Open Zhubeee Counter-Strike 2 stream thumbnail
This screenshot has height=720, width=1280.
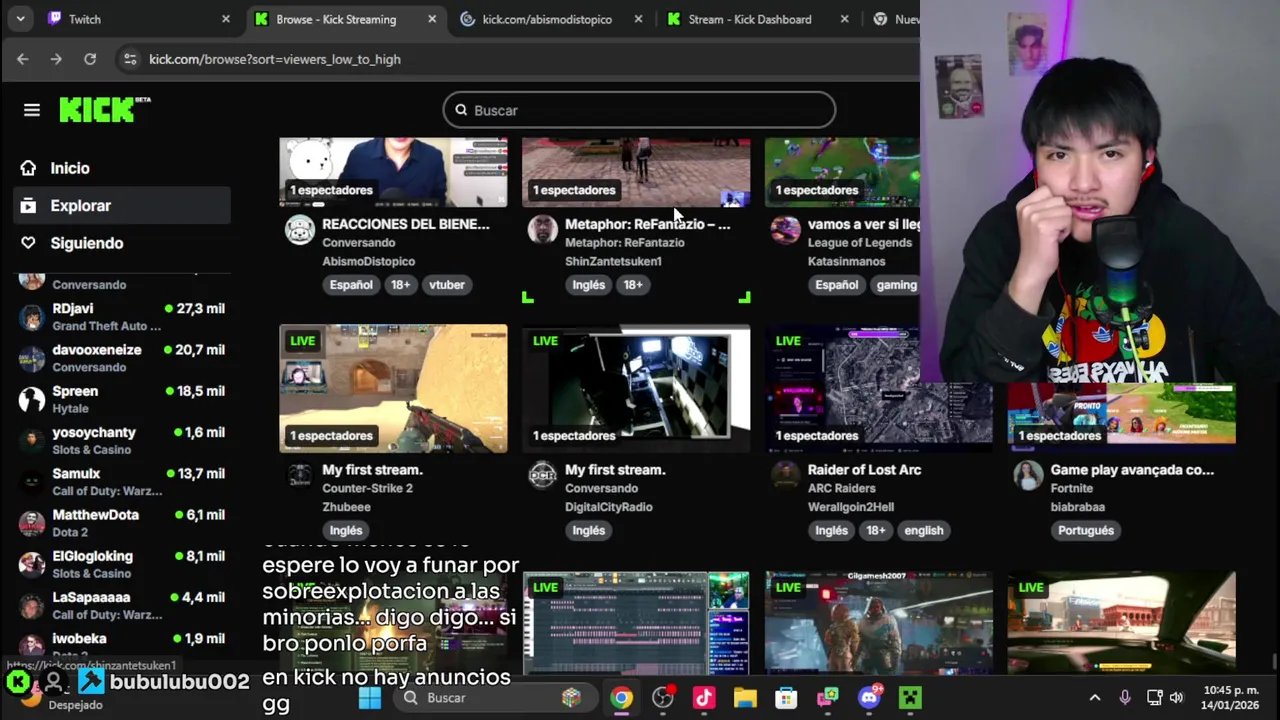tap(393, 388)
